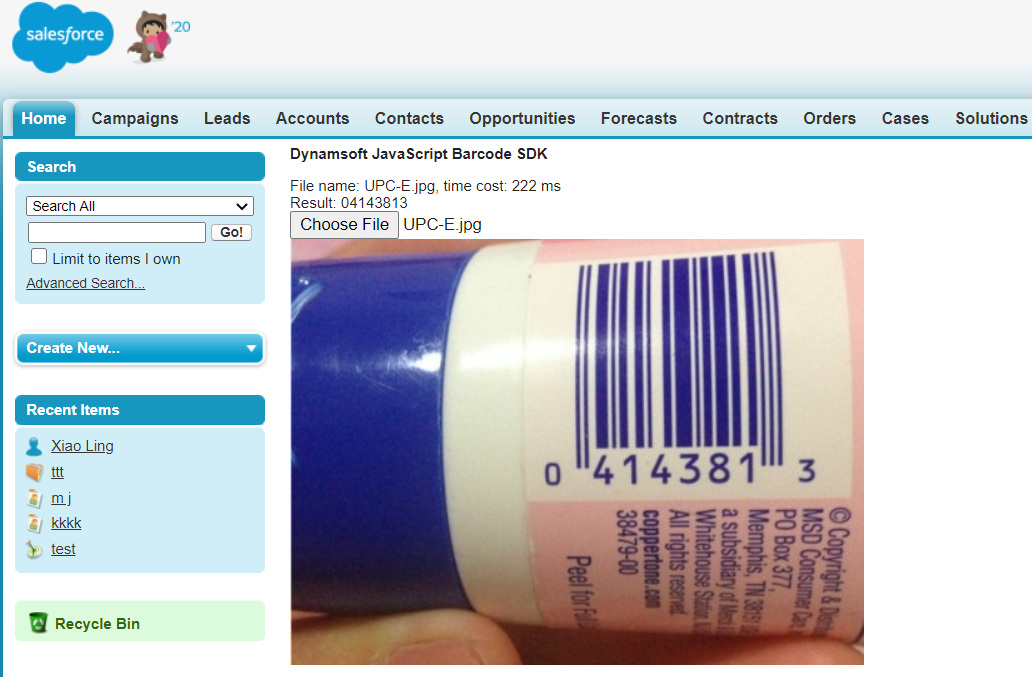Click the person icon beside Xiao Ling
The height and width of the screenshot is (677, 1032).
[x=34, y=447]
